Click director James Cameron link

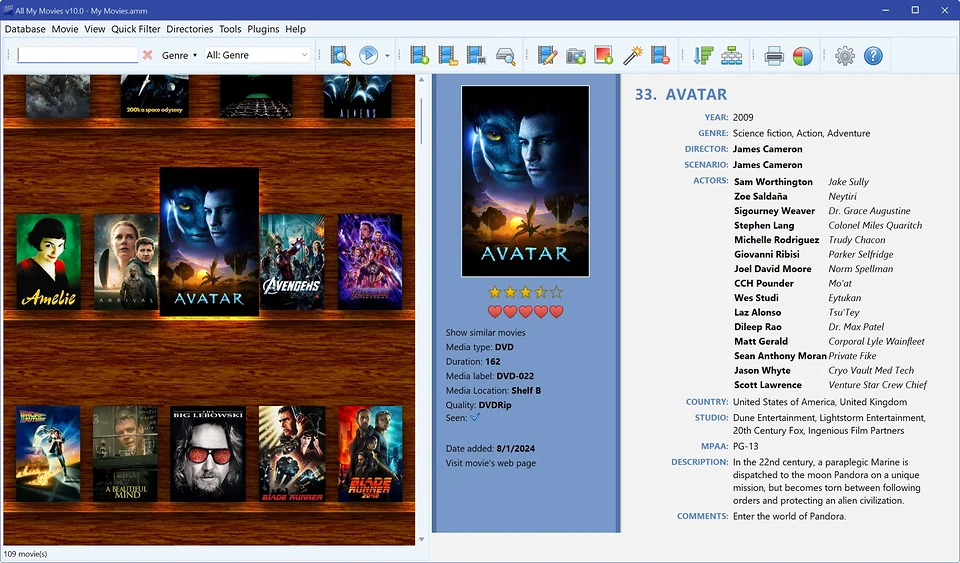767,149
